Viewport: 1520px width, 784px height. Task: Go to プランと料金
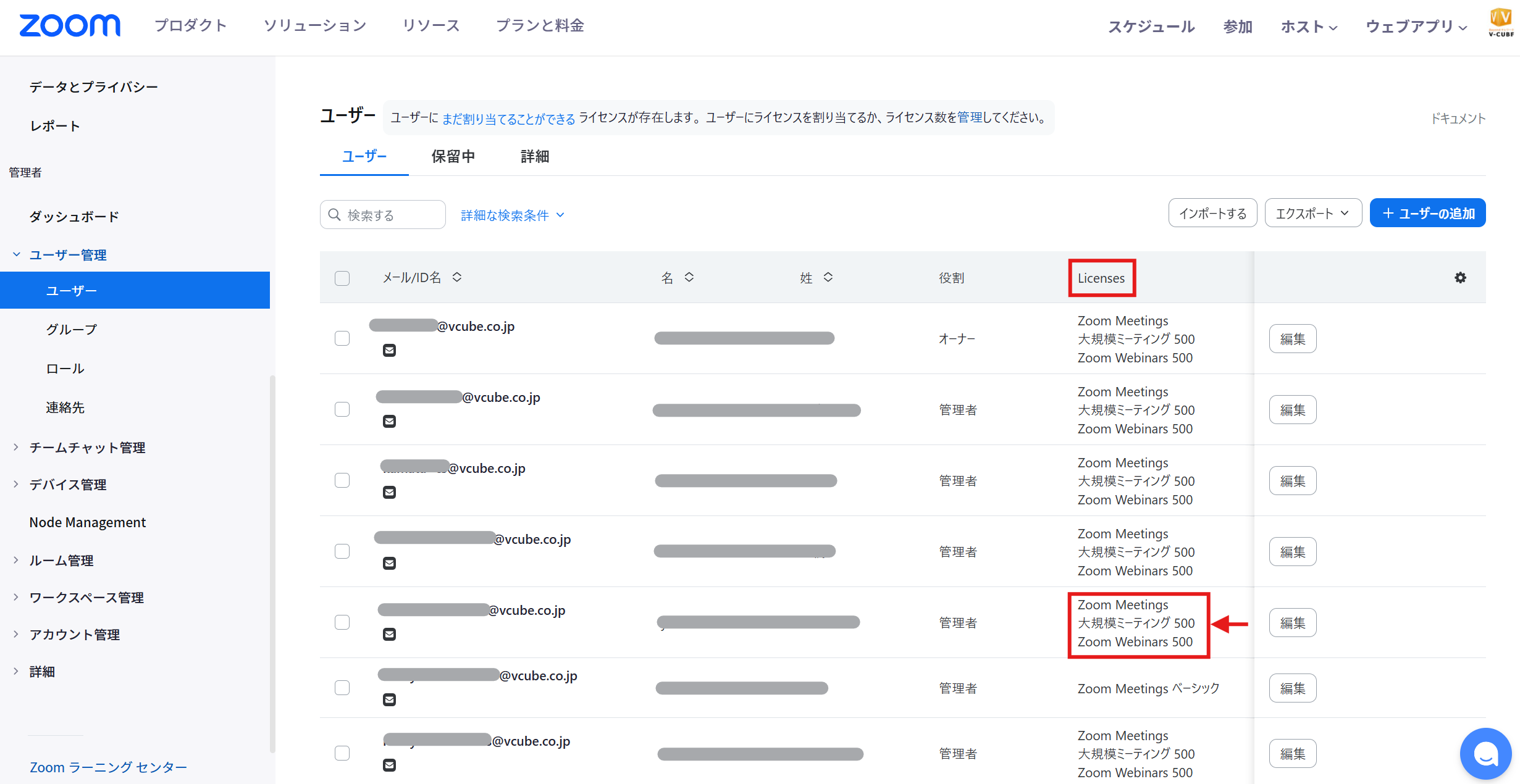coord(540,25)
